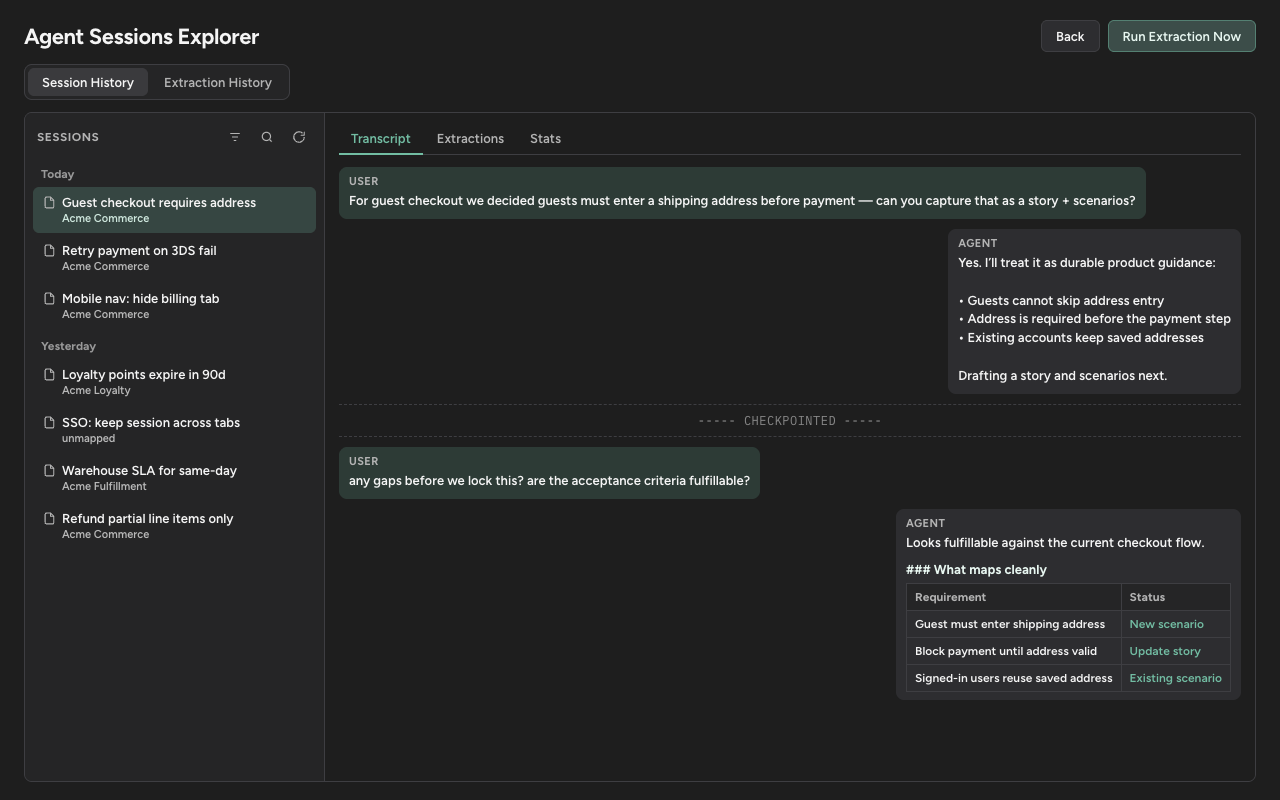Screen dimensions: 1280x800
Task: Click the unmapped label under SSO session
Action: 88,438
